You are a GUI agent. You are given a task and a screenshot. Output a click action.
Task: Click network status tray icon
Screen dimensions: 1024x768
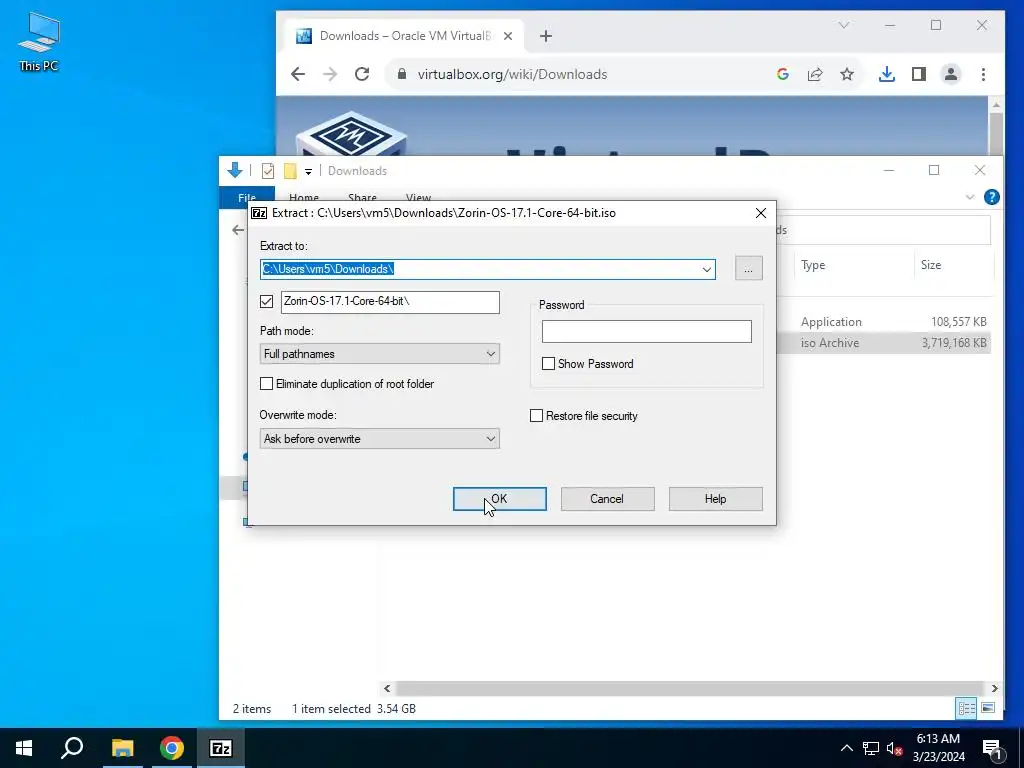pos(871,748)
